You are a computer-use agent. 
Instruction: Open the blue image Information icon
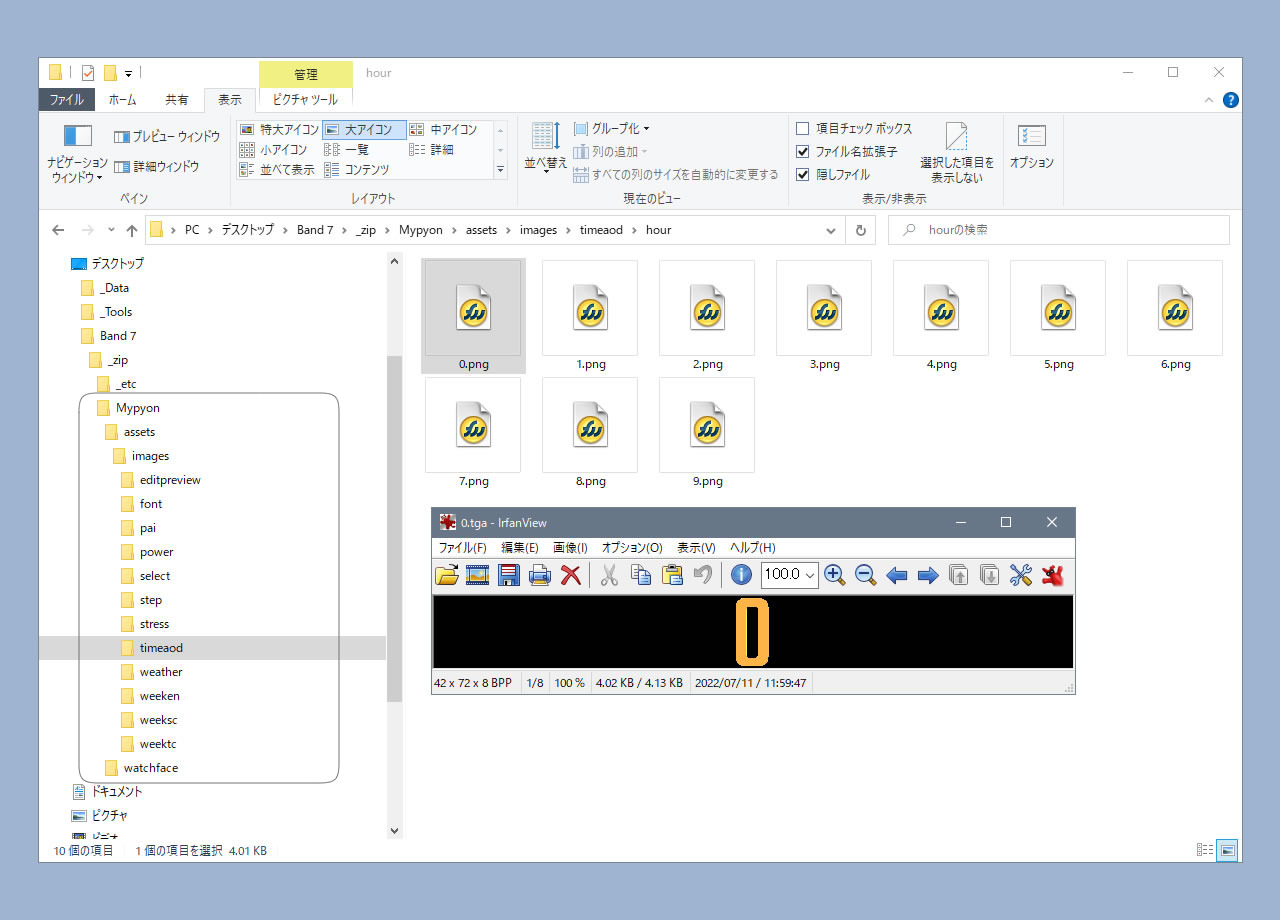[741, 575]
